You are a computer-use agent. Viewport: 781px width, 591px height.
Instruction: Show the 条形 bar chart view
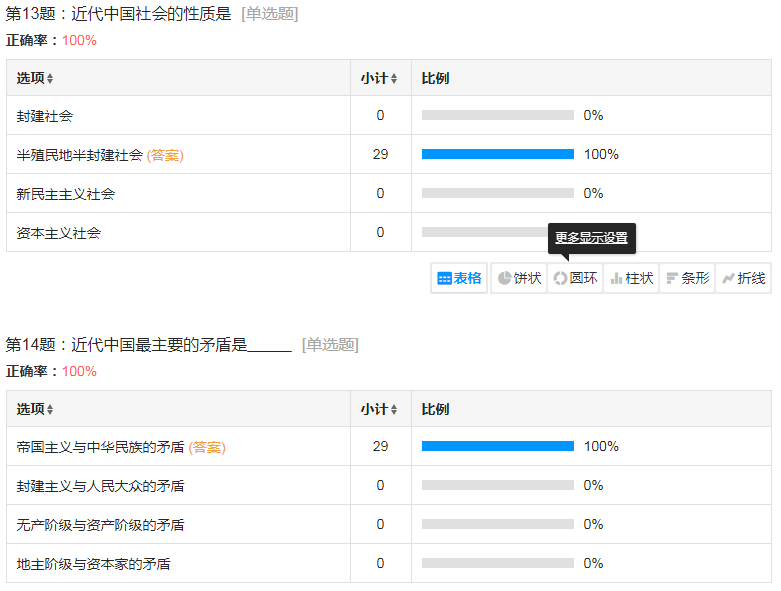(687, 278)
